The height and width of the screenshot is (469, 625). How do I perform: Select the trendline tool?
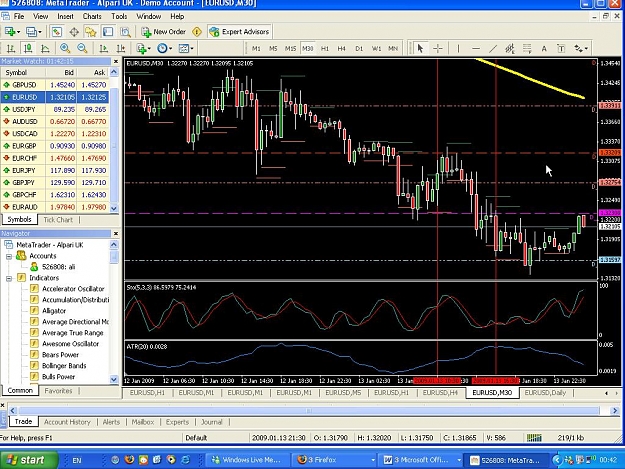493,48
